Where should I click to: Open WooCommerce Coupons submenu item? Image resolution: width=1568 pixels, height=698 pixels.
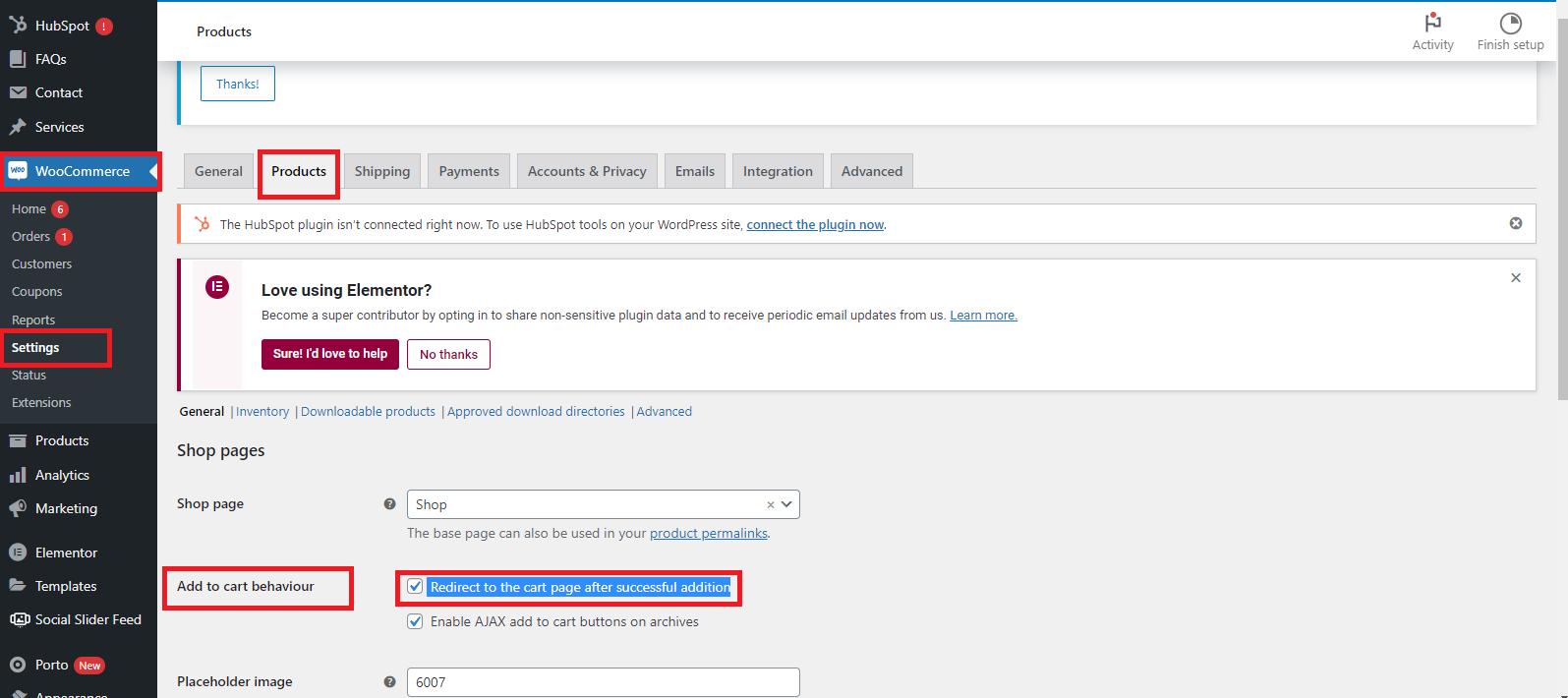click(x=37, y=292)
